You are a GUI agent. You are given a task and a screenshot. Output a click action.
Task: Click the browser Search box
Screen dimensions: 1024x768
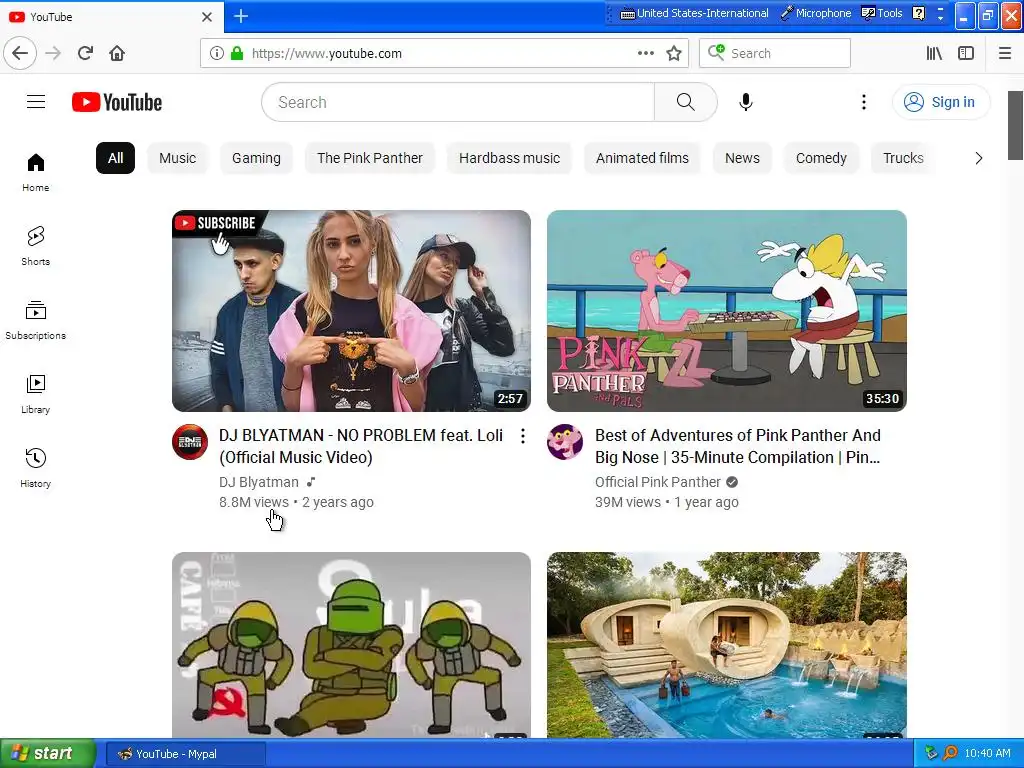point(775,53)
